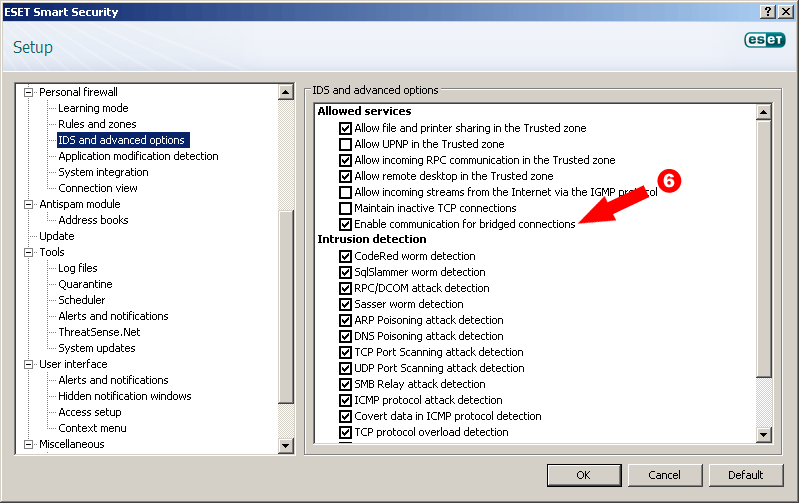Screen dimensions: 799x503
Task: Collapse the Antispam module tree node
Action: tap(29, 204)
